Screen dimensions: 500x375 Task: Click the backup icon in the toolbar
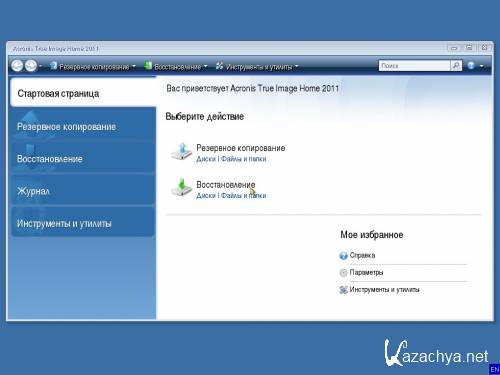(x=53, y=66)
